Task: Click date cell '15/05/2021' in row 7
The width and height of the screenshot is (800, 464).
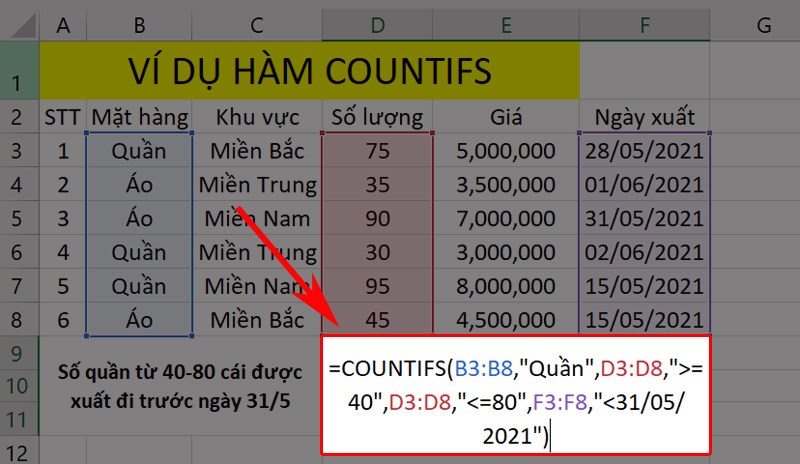Action: (645, 286)
